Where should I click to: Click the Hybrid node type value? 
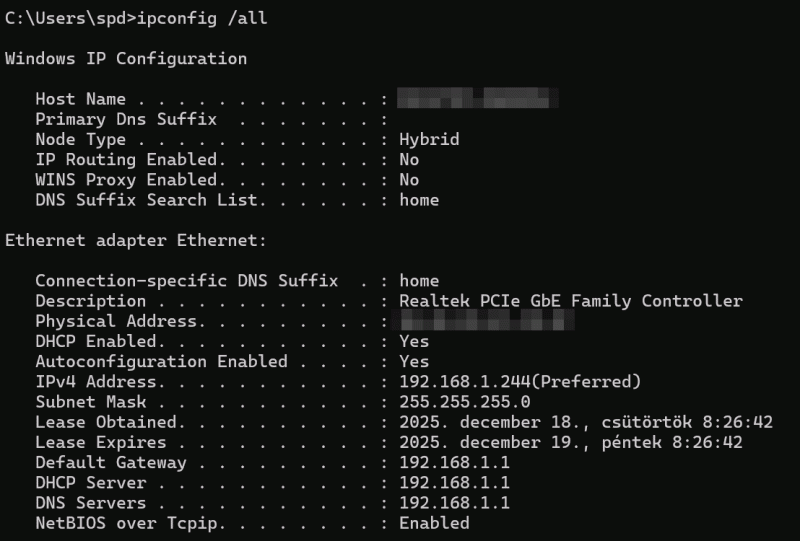tap(429, 139)
